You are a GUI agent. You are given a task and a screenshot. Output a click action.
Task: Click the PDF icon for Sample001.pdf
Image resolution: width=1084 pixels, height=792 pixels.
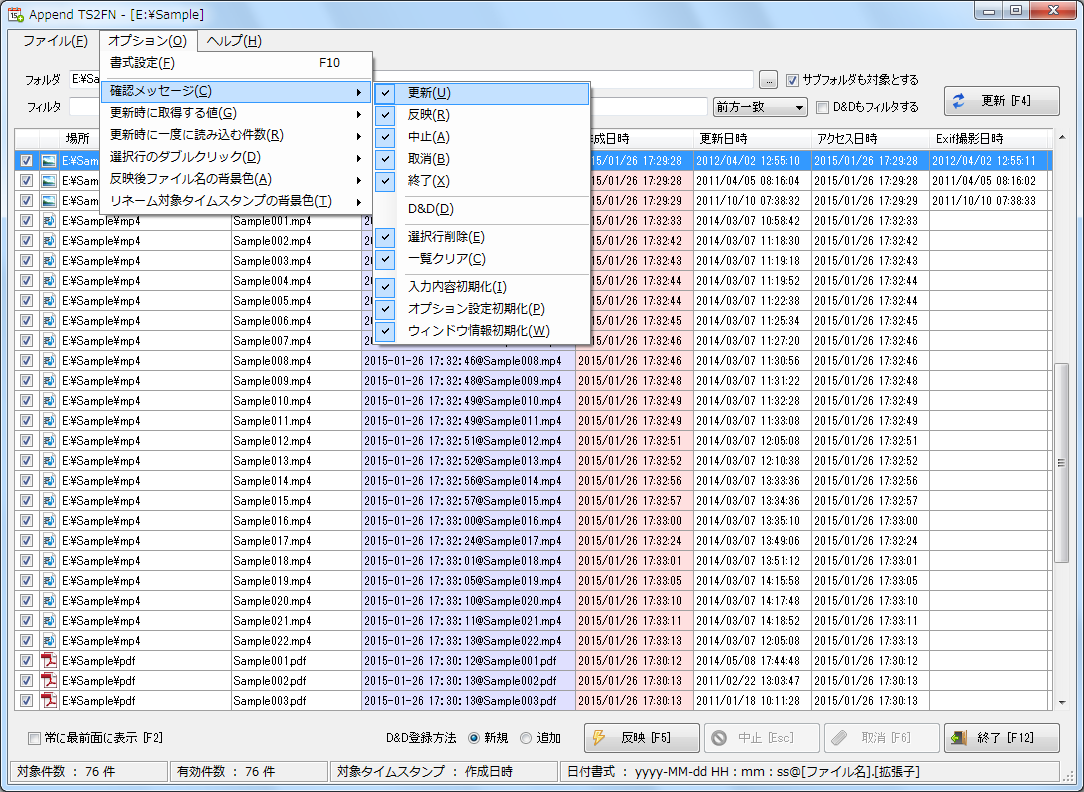pyautogui.click(x=48, y=661)
